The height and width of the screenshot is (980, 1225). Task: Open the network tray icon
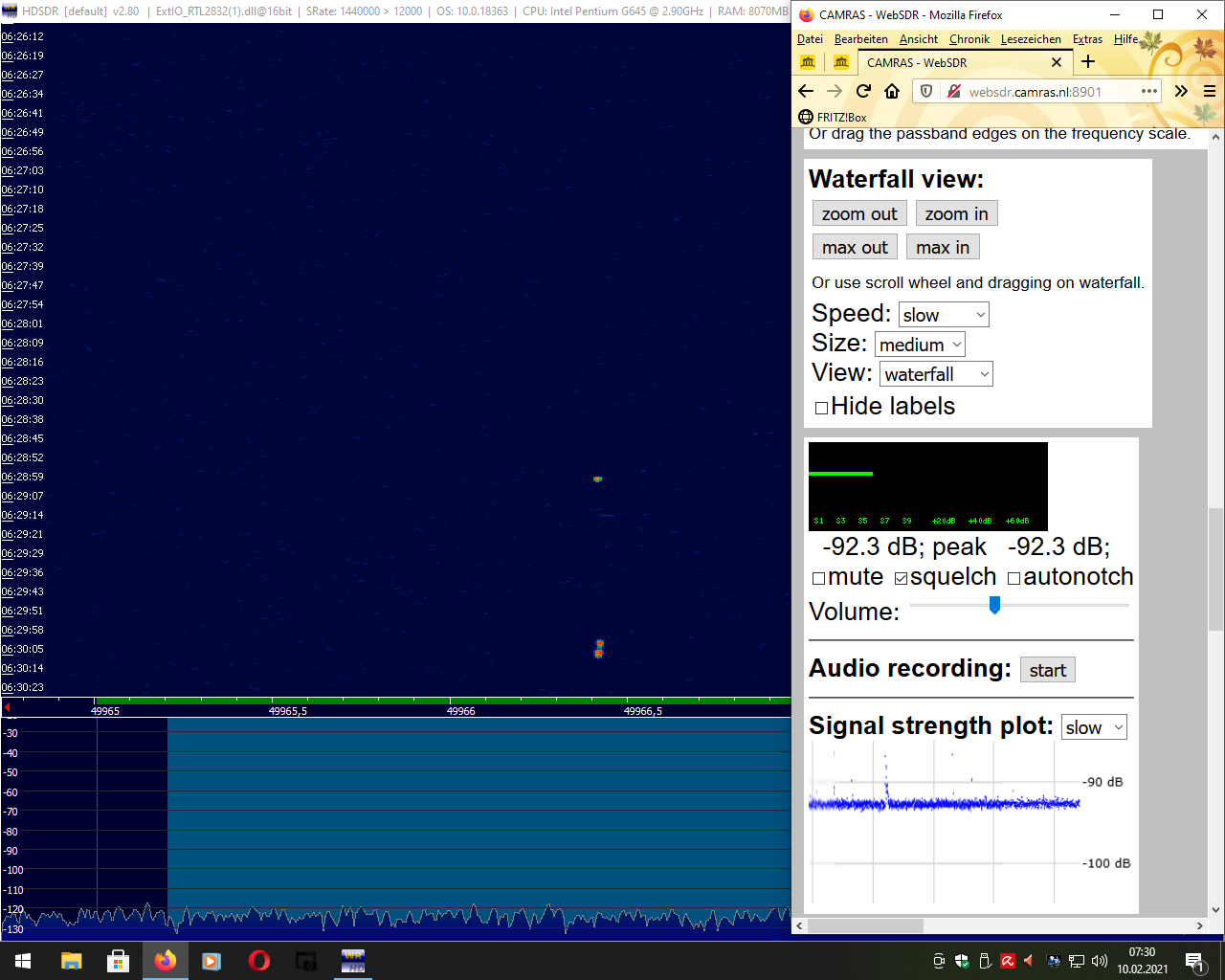[1077, 961]
